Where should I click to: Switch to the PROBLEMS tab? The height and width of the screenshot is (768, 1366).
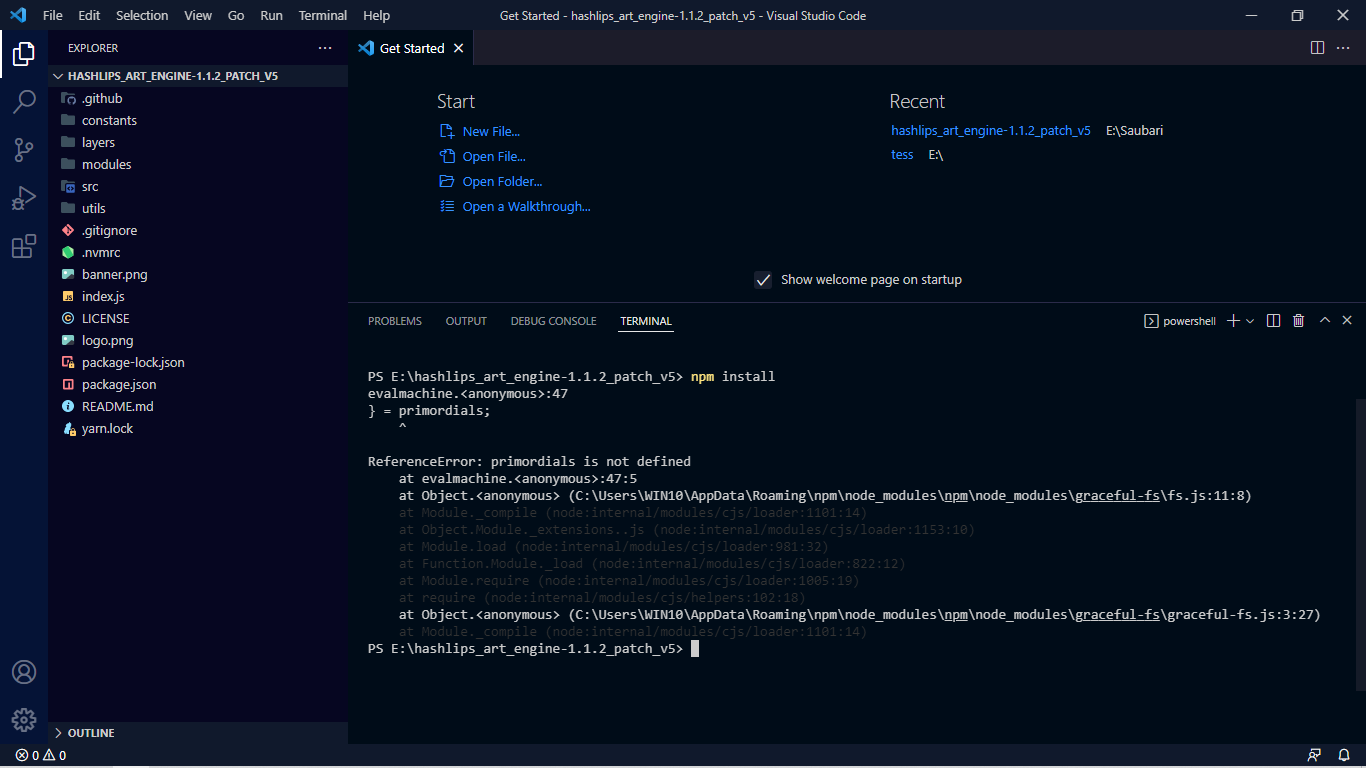(394, 320)
